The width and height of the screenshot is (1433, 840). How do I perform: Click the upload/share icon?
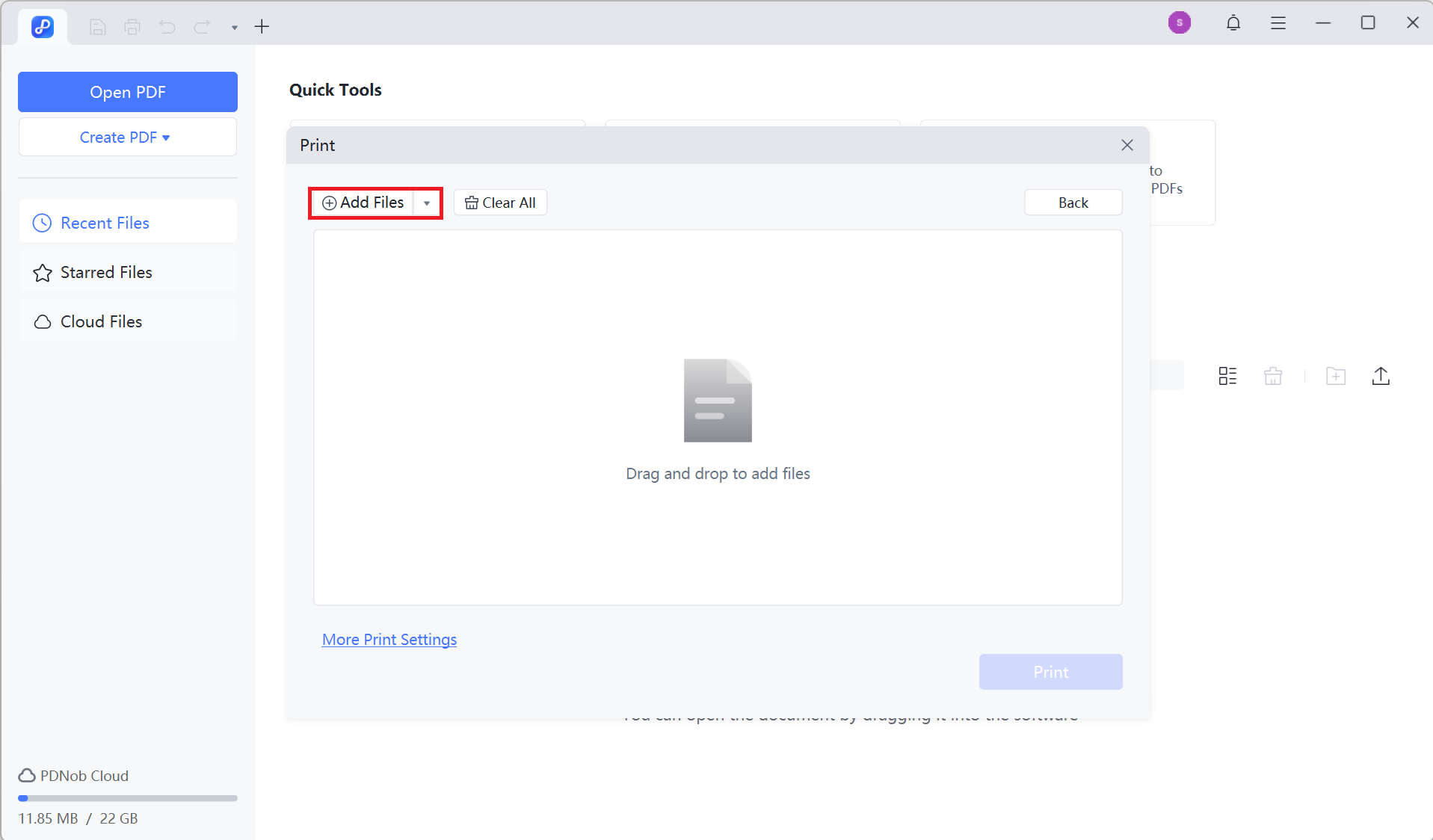(1381, 376)
